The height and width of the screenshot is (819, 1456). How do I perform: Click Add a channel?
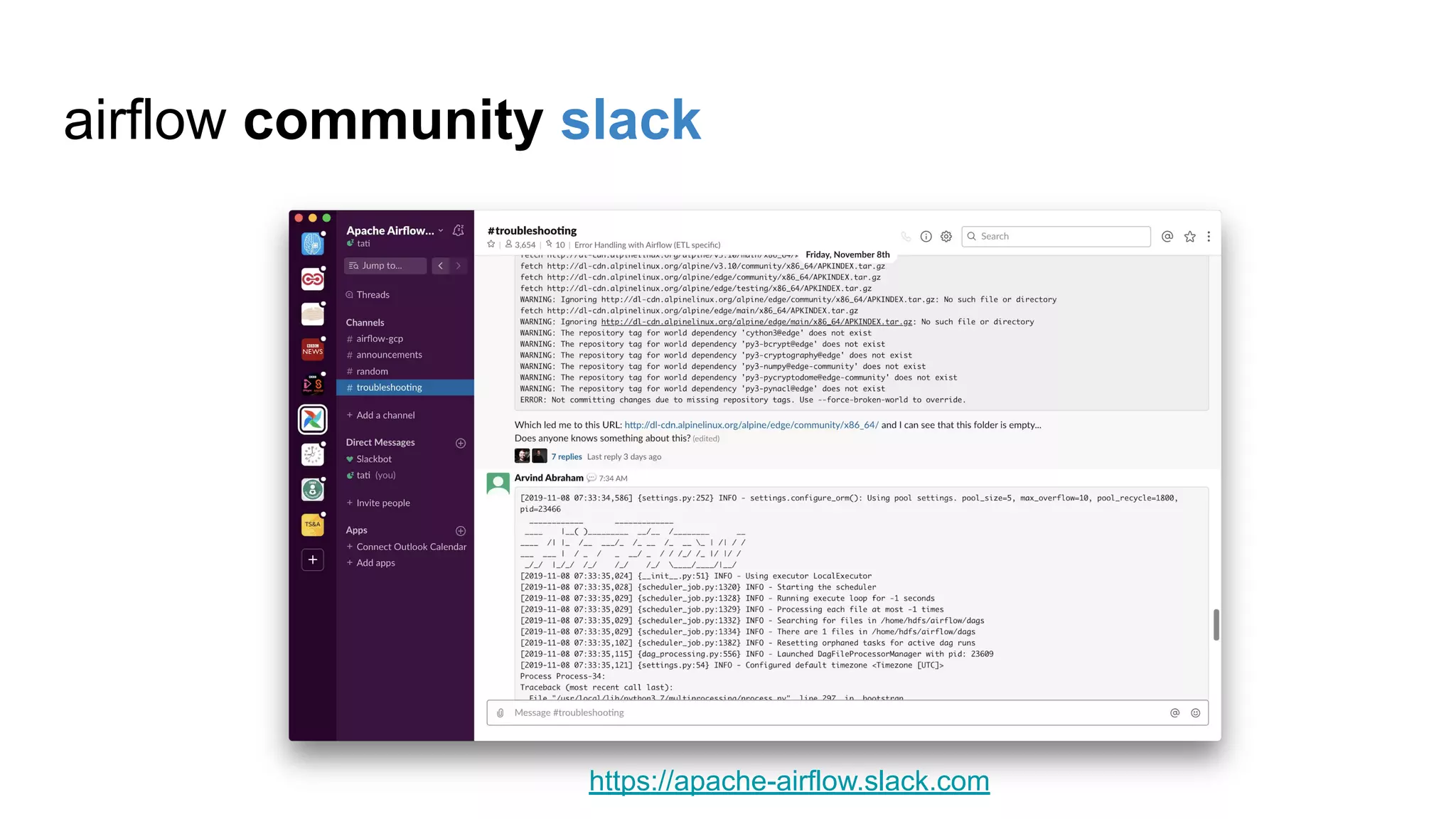click(x=380, y=415)
